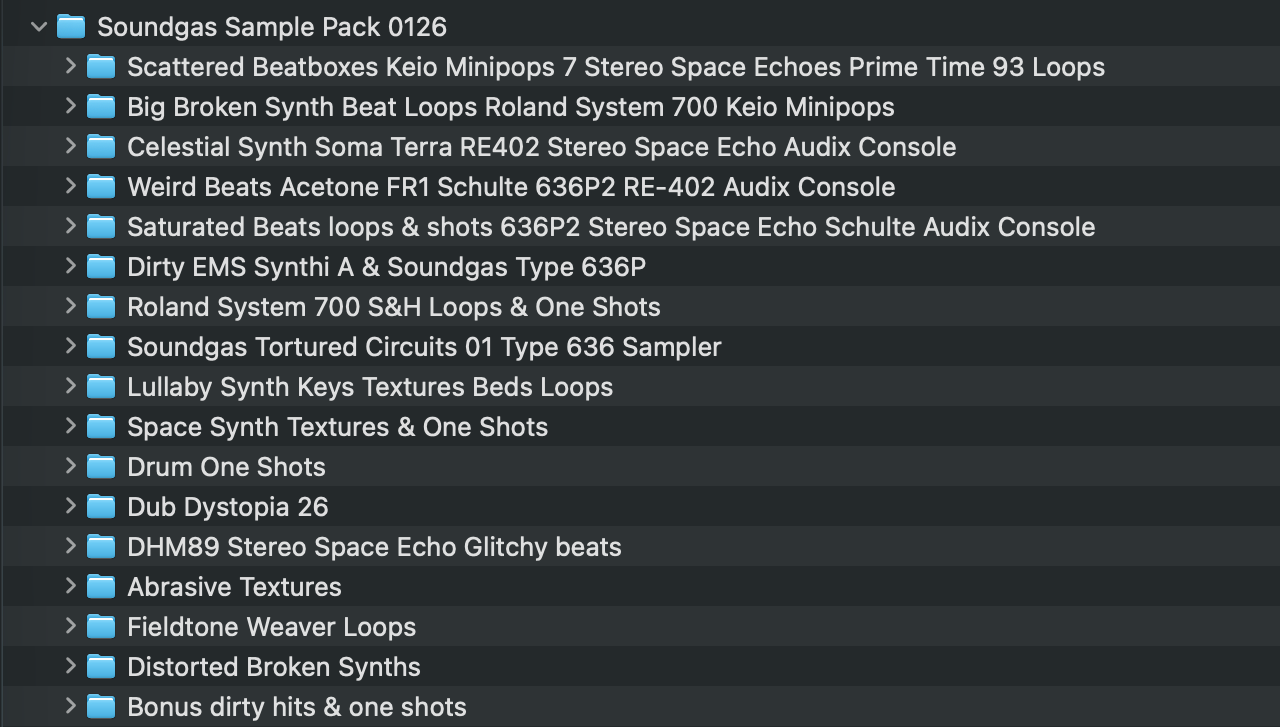Collapse the Soundgas Sample Pack 0126 folder
This screenshot has width=1280, height=727.
39,27
